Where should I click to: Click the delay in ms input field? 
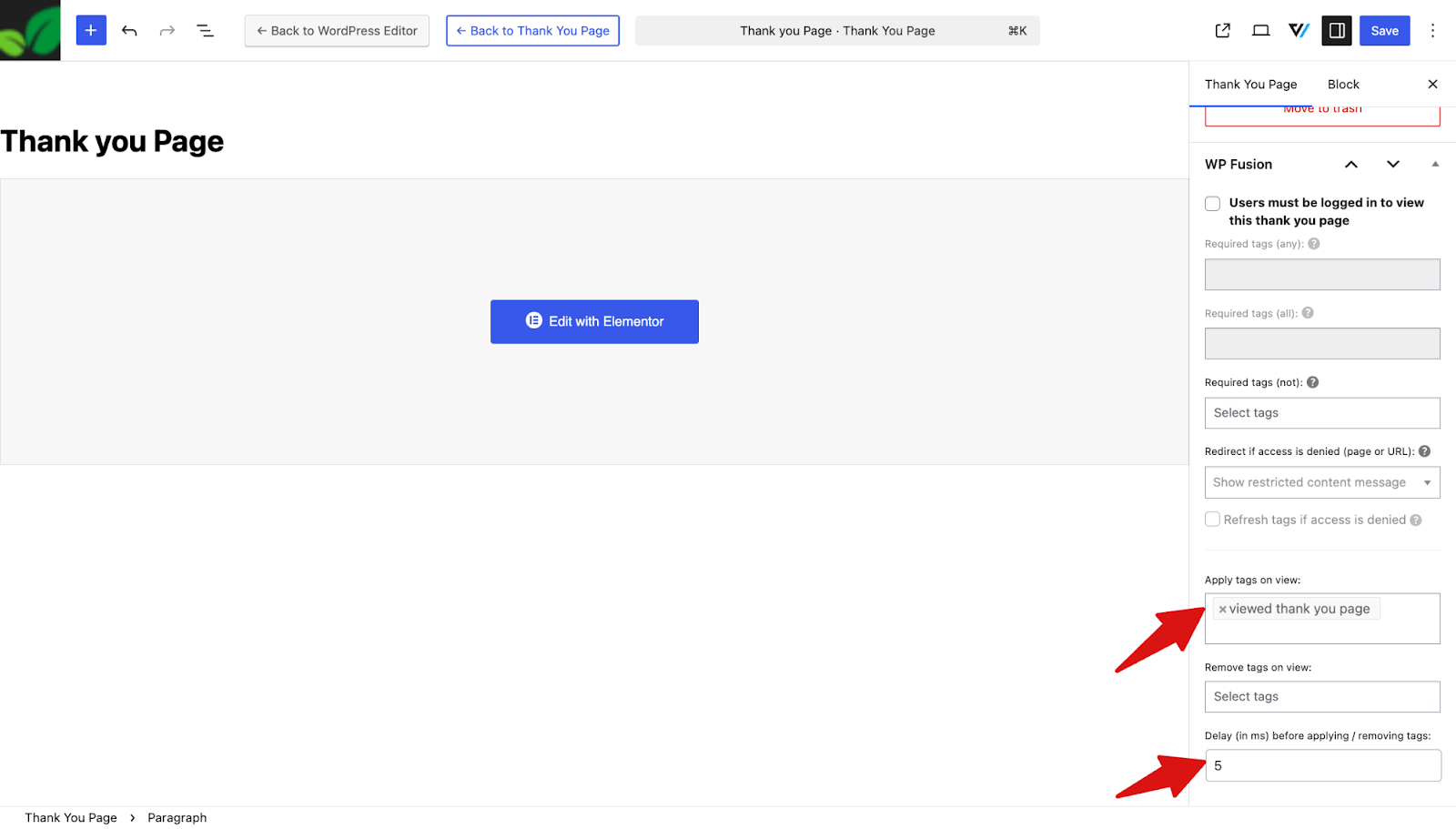[1322, 765]
